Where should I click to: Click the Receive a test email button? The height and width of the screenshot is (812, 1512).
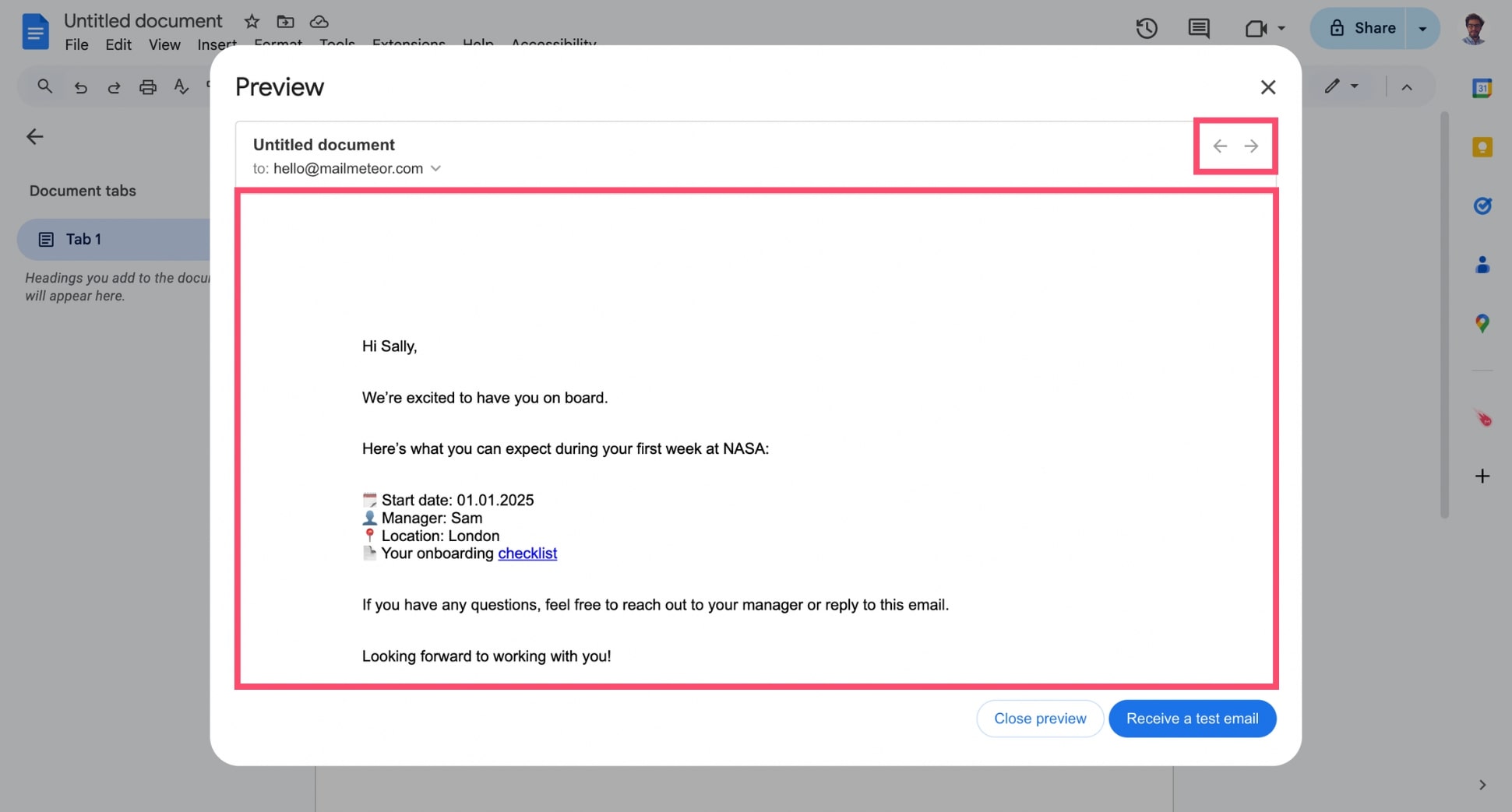[x=1192, y=718]
